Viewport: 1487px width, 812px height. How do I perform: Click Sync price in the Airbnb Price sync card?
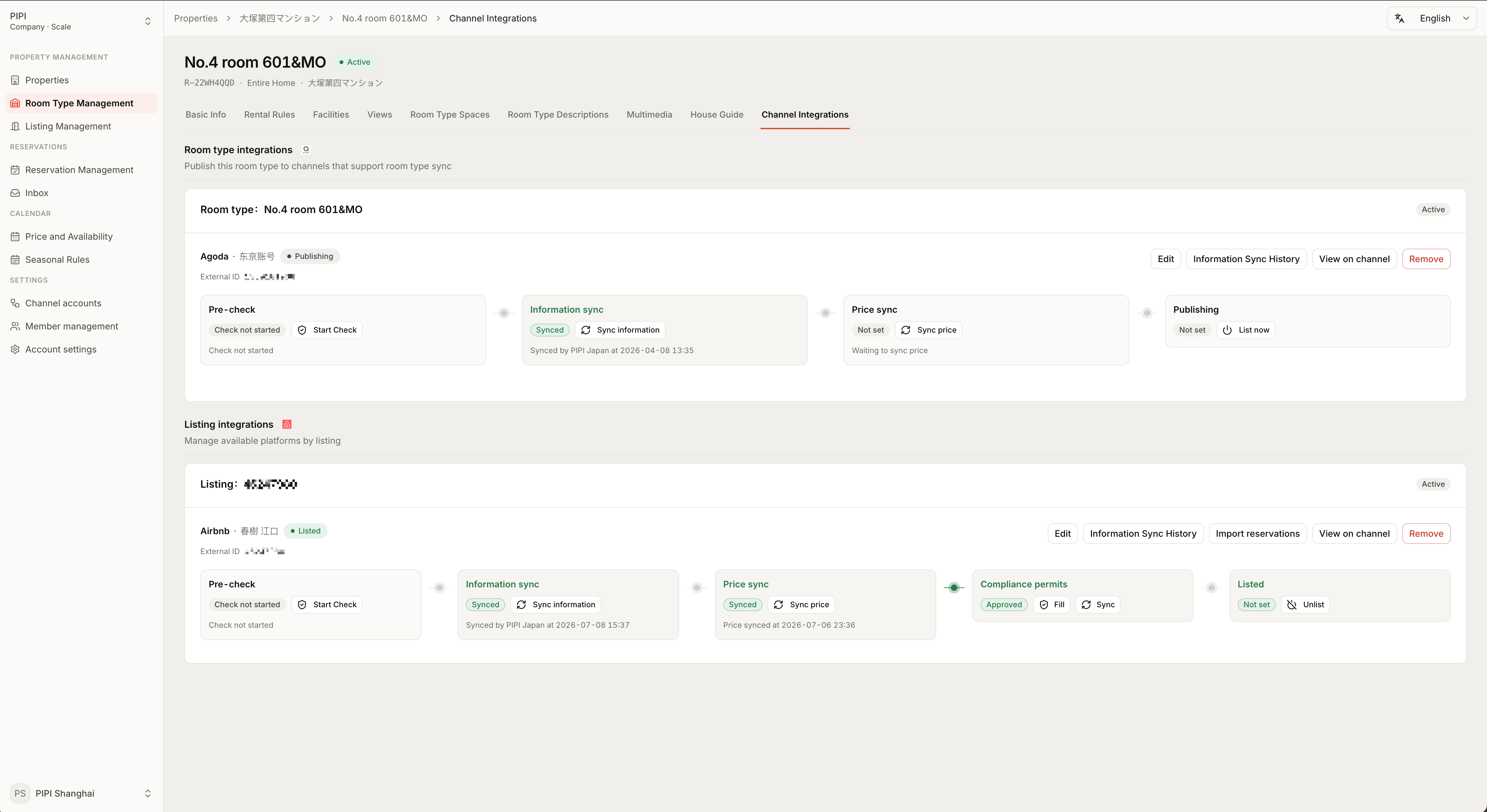tap(801, 605)
